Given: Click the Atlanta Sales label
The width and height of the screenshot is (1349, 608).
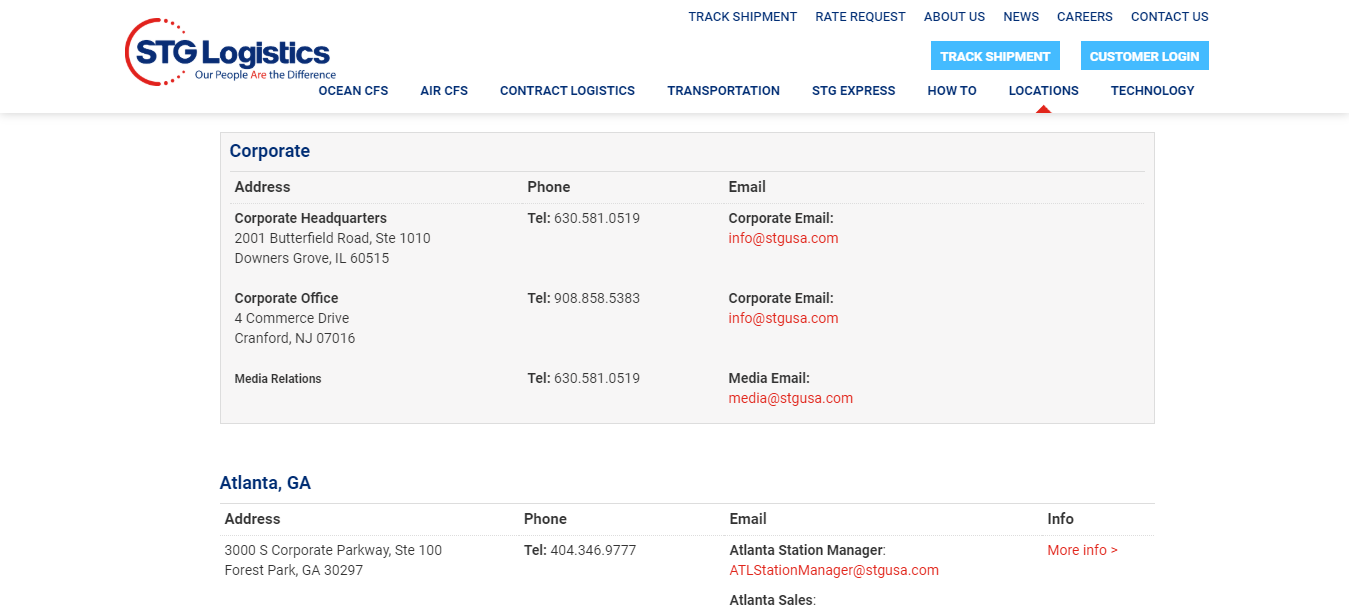Looking at the screenshot, I should tap(771, 600).
